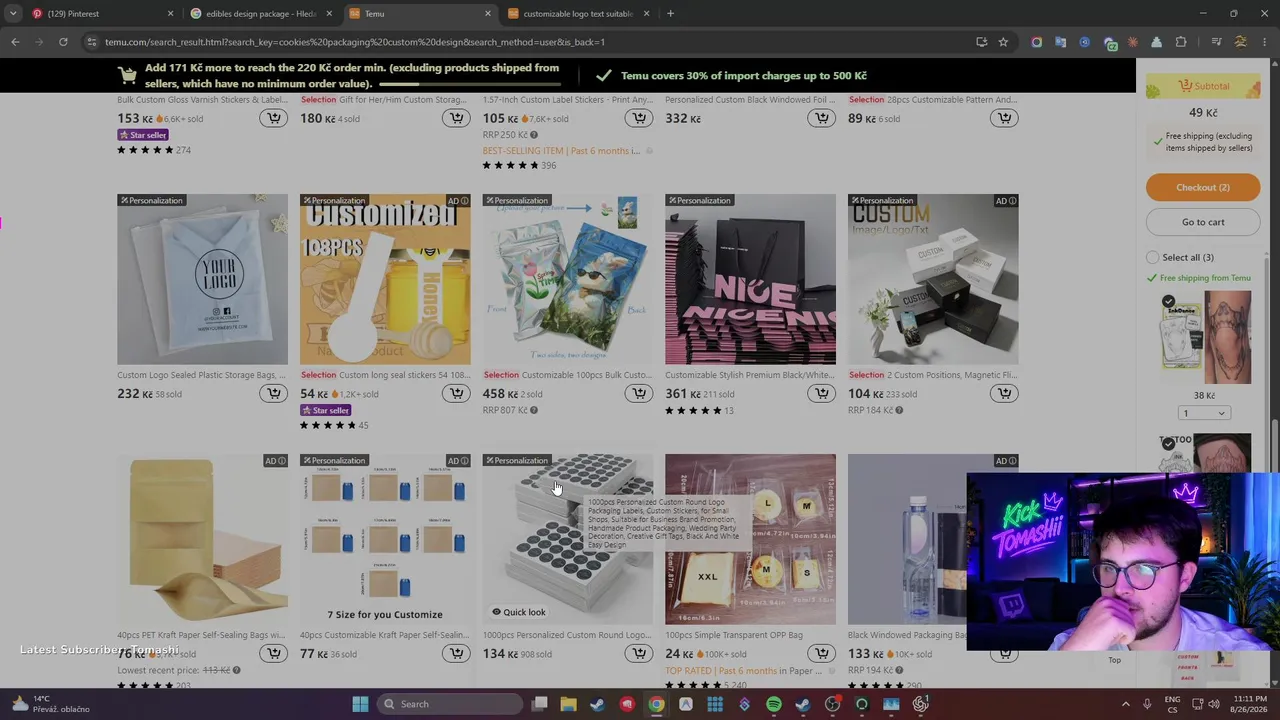The width and height of the screenshot is (1280, 720).
Task: Open File Explorer from the taskbar
Action: [x=568, y=704]
